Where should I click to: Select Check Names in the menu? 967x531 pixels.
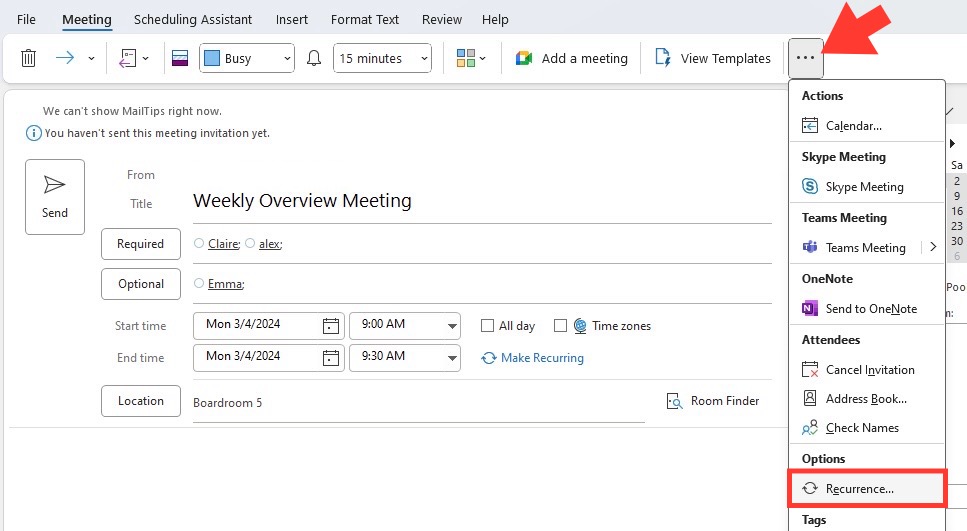click(867, 427)
